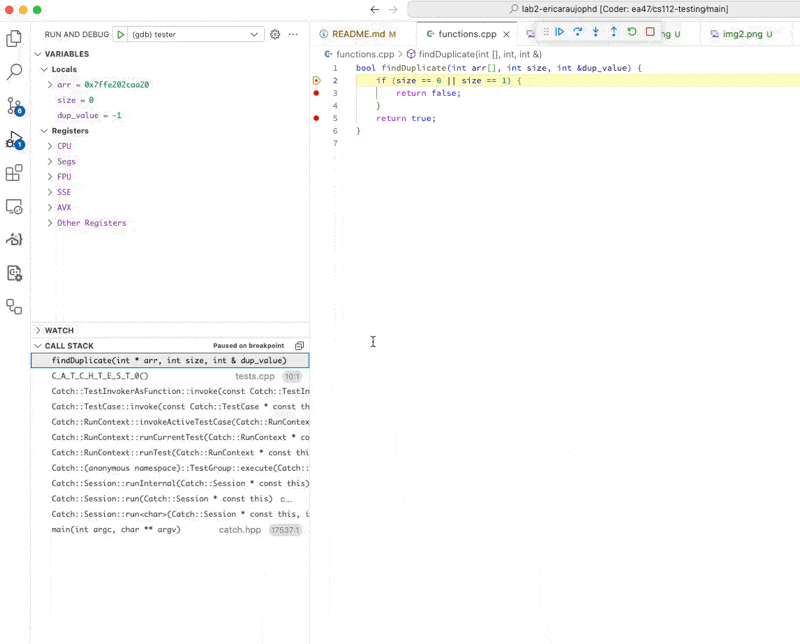Click the debug settings gear icon
The image size is (800, 644).
click(274, 33)
